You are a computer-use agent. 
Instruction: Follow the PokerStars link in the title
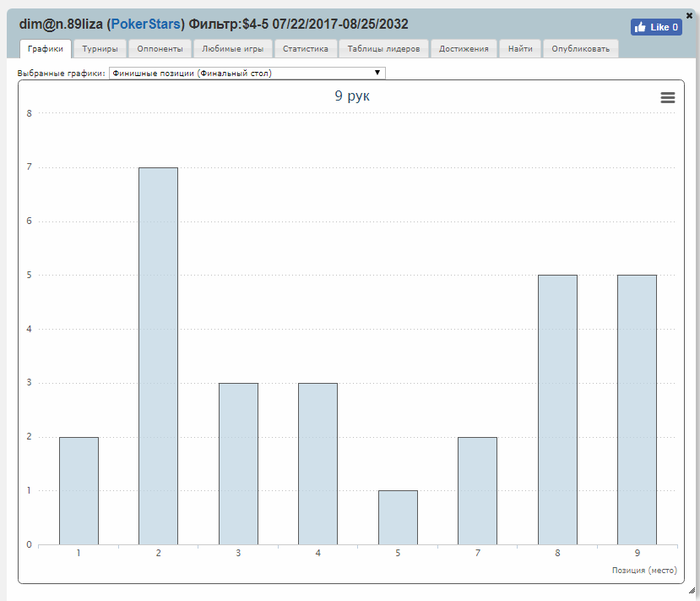tap(146, 24)
